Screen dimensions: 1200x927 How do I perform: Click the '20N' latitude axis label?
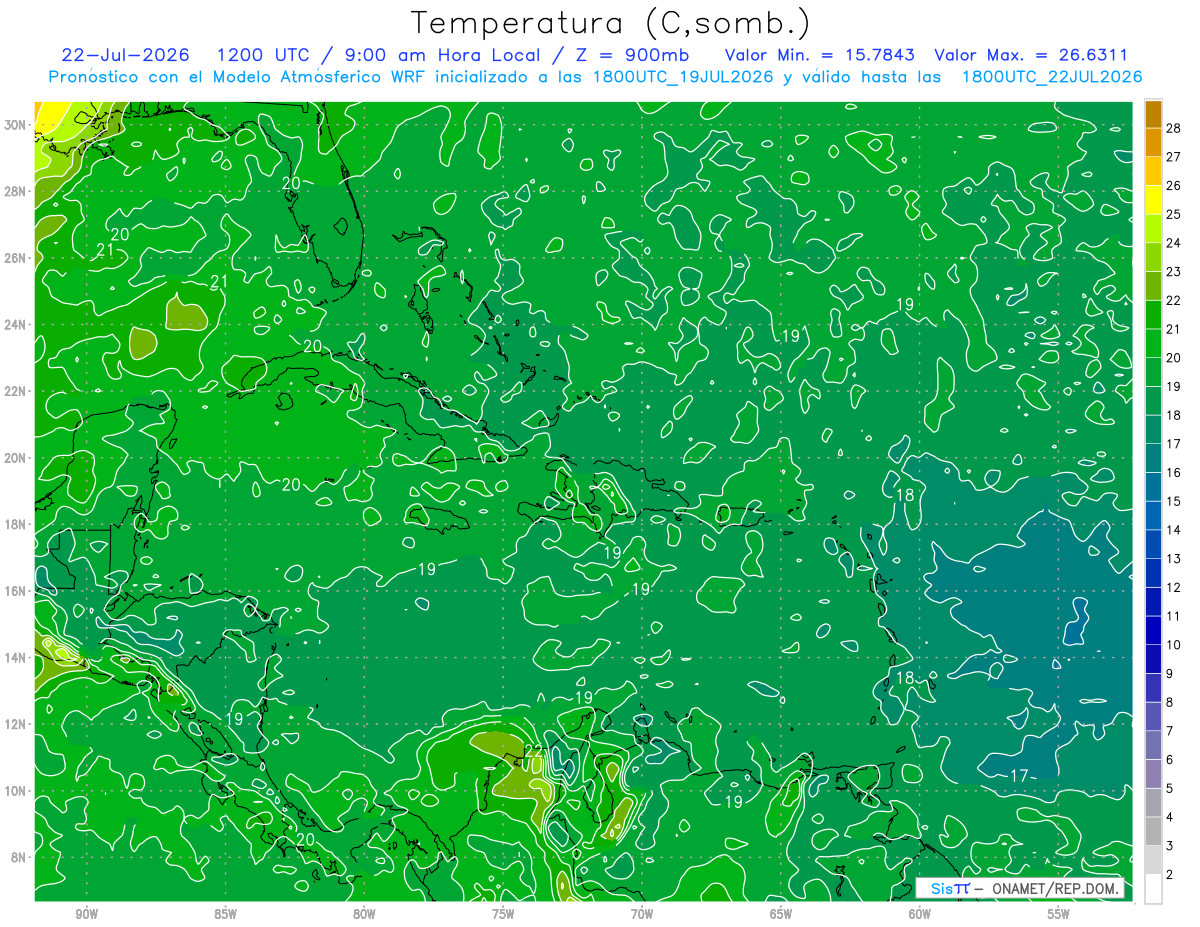15,457
